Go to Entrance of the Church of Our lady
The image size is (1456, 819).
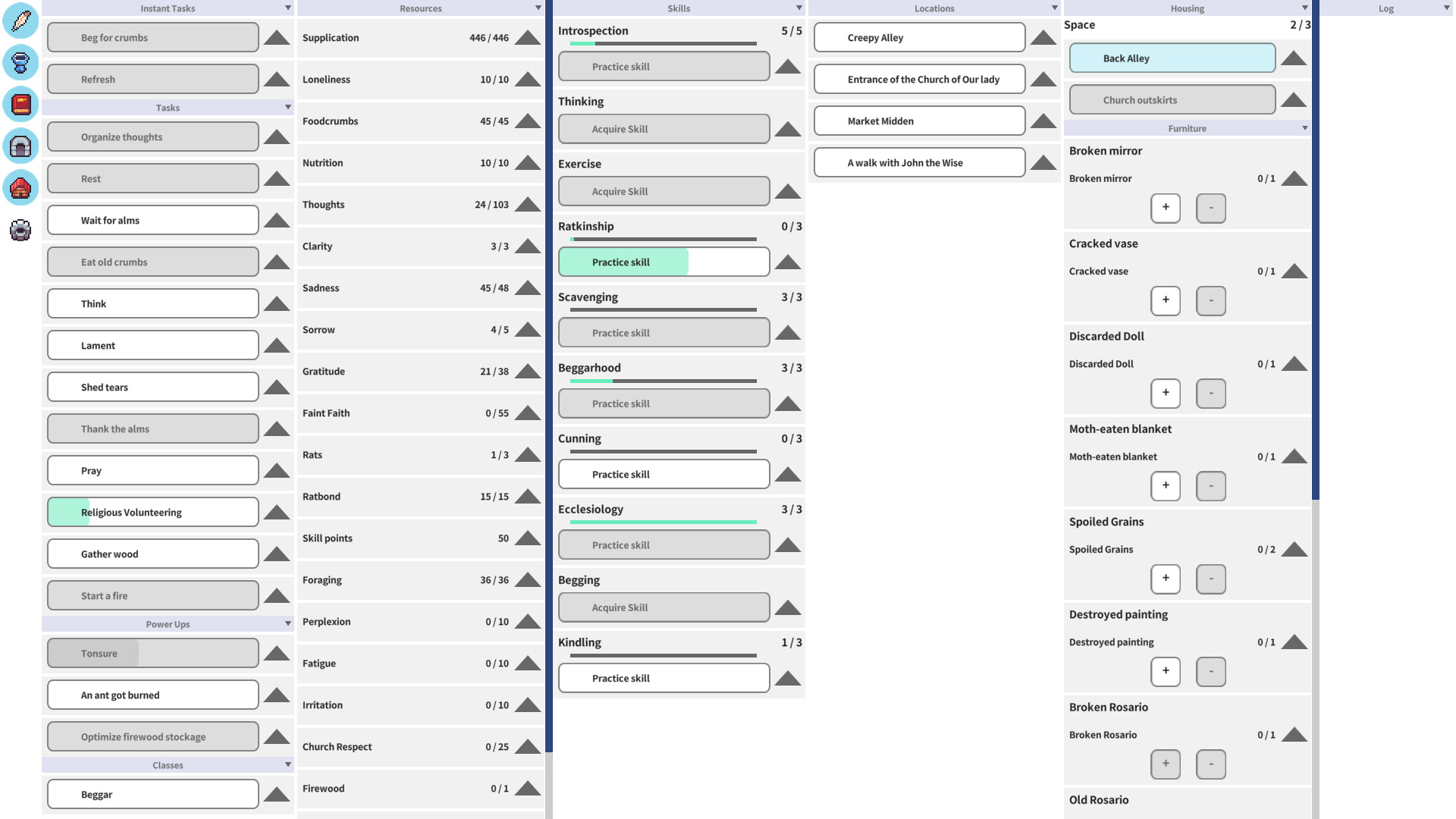click(x=920, y=79)
